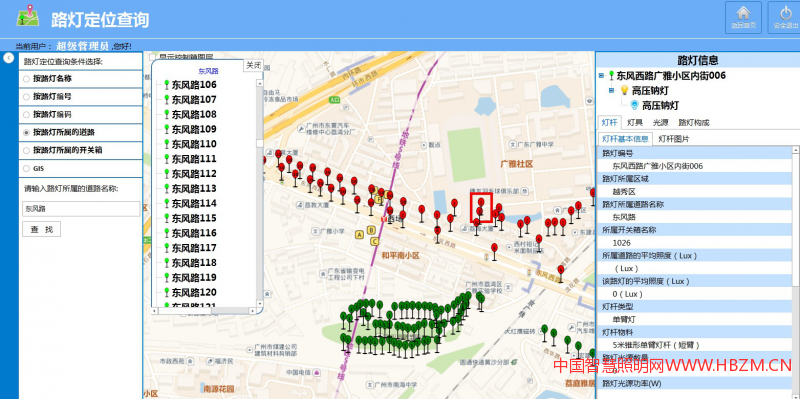
Task: Select the GIS radio option
Action: click(27, 168)
